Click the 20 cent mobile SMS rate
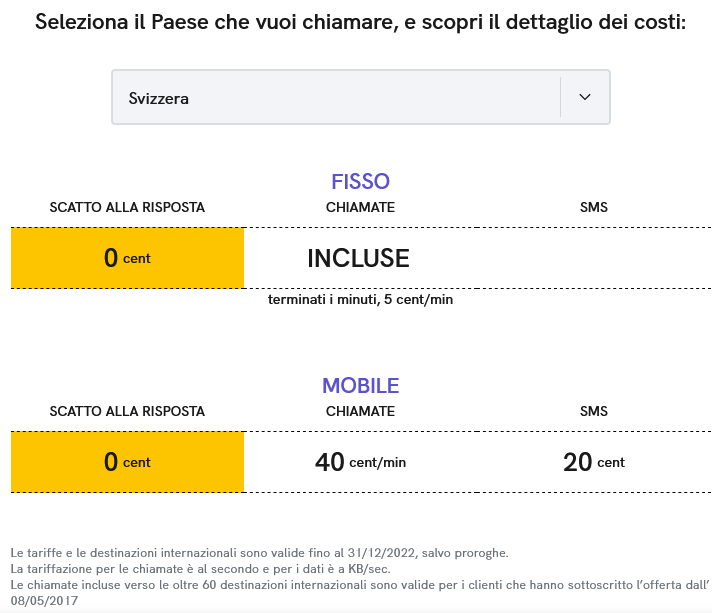The image size is (712, 613). [x=594, y=462]
